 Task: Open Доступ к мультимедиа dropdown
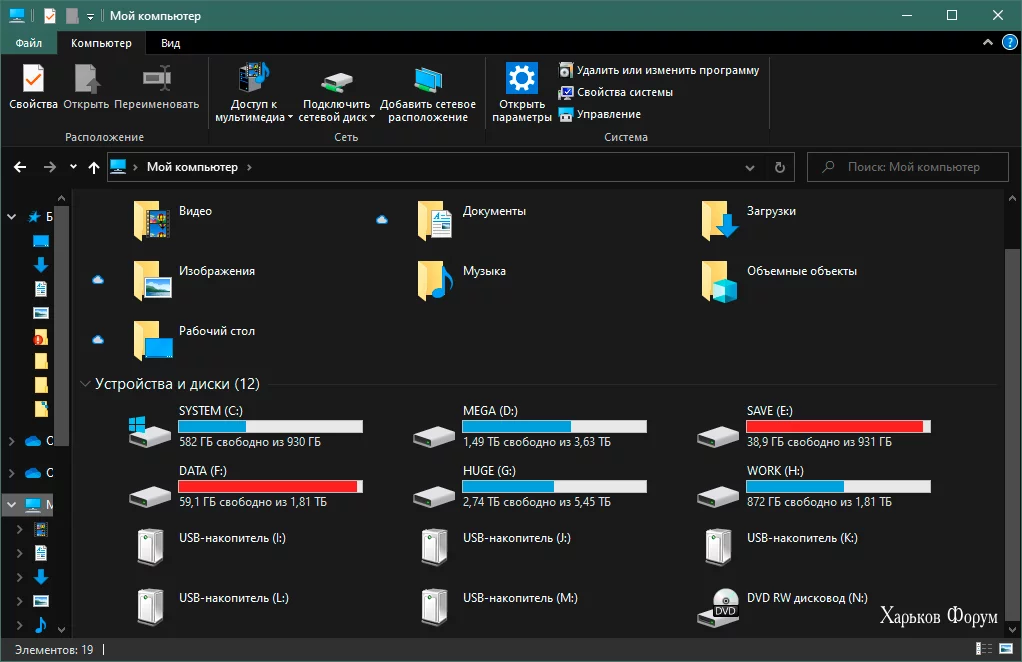[253, 111]
